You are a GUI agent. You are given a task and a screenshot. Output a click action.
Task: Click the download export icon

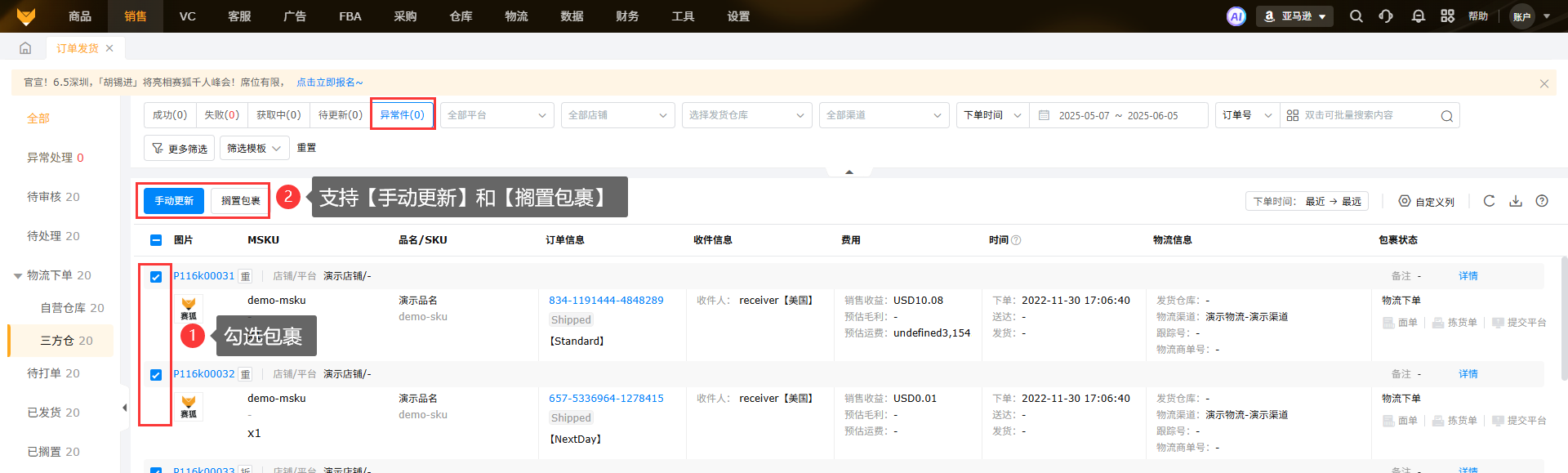click(1516, 201)
